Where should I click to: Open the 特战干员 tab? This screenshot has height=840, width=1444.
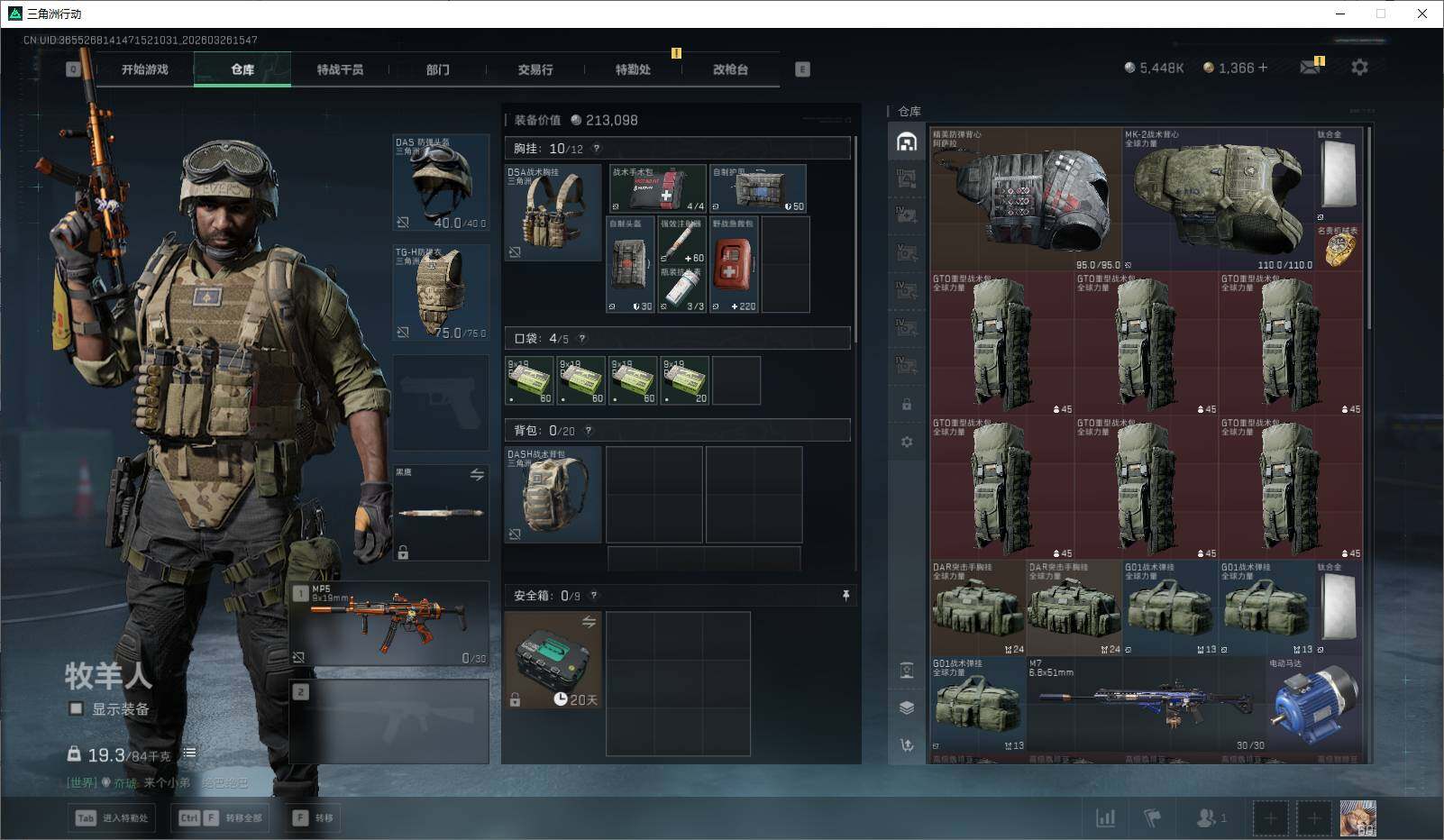tap(340, 69)
